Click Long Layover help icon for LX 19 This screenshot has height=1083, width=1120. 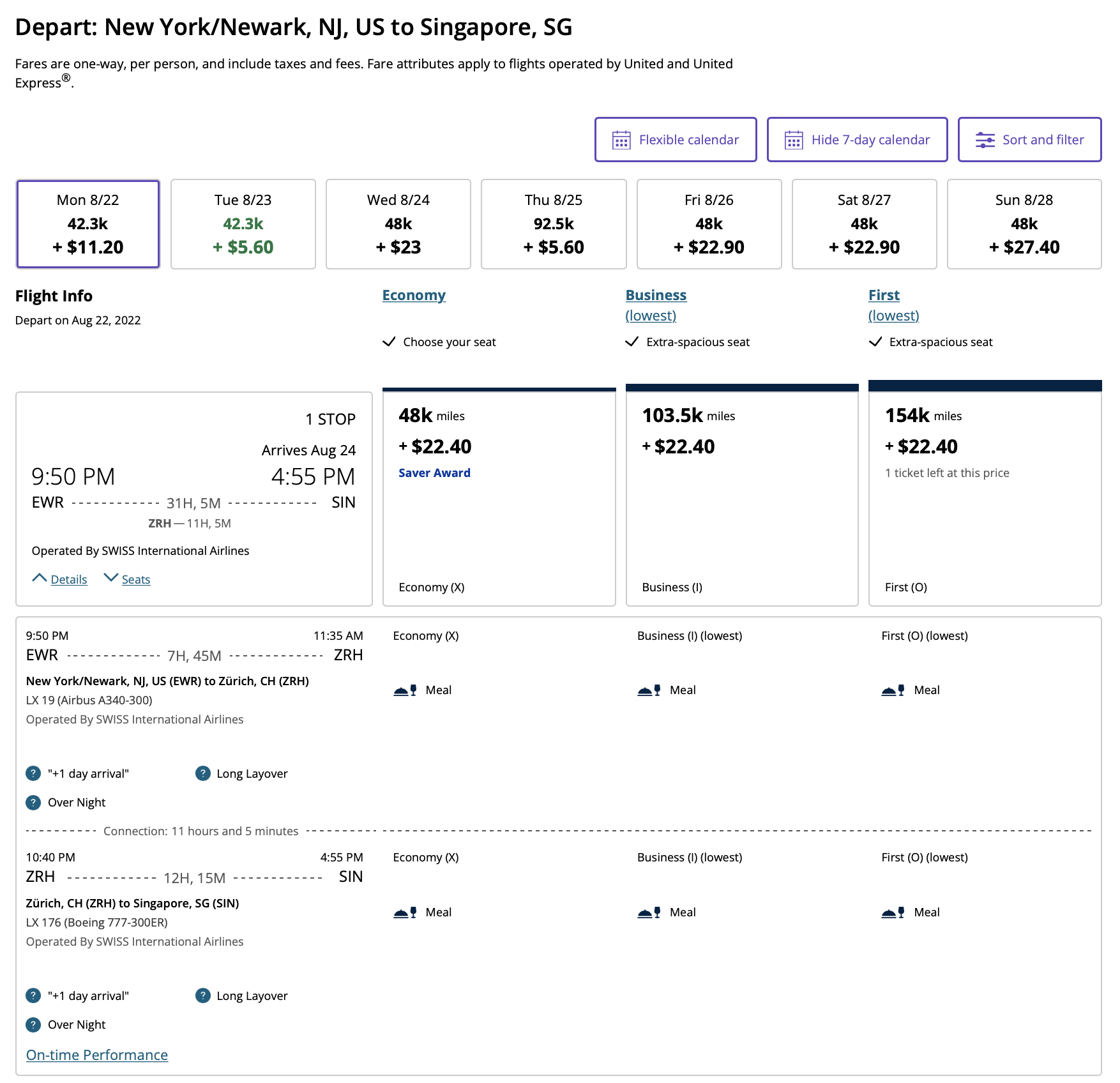(203, 773)
